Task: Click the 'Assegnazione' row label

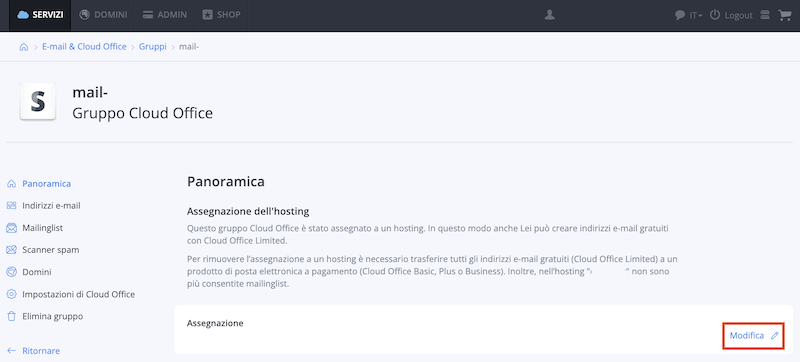Action: (215, 323)
